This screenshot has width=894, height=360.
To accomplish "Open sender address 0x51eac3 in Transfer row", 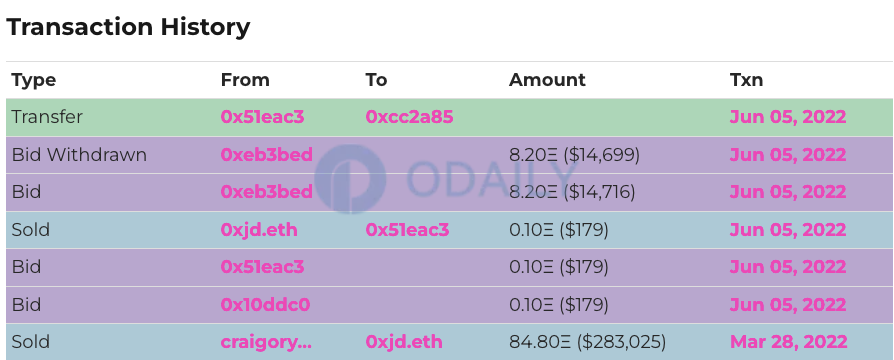I will (262, 117).
